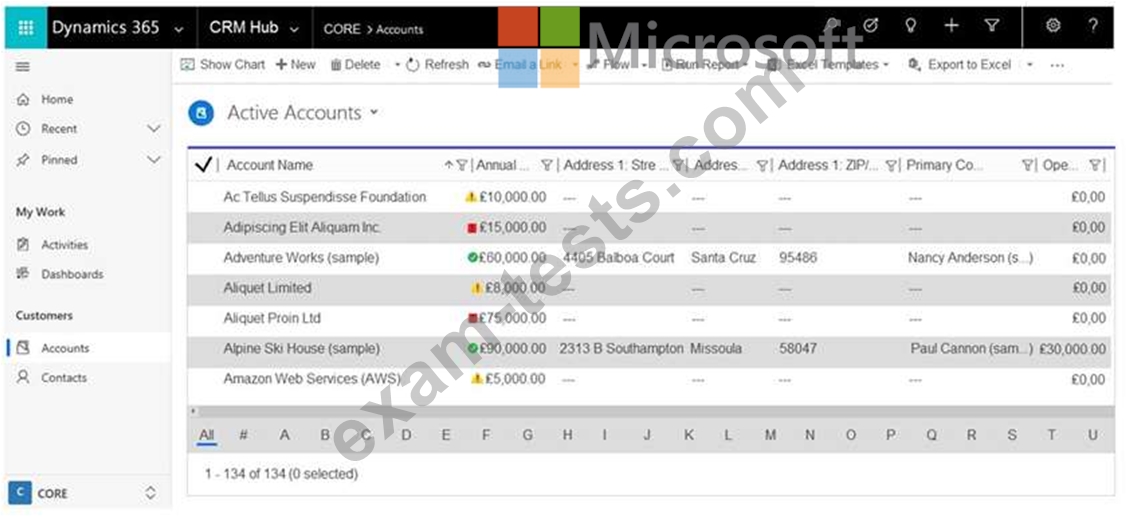Viewport: 1132px width, 517px height.
Task: Filter accounts by letter M
Action: point(770,435)
